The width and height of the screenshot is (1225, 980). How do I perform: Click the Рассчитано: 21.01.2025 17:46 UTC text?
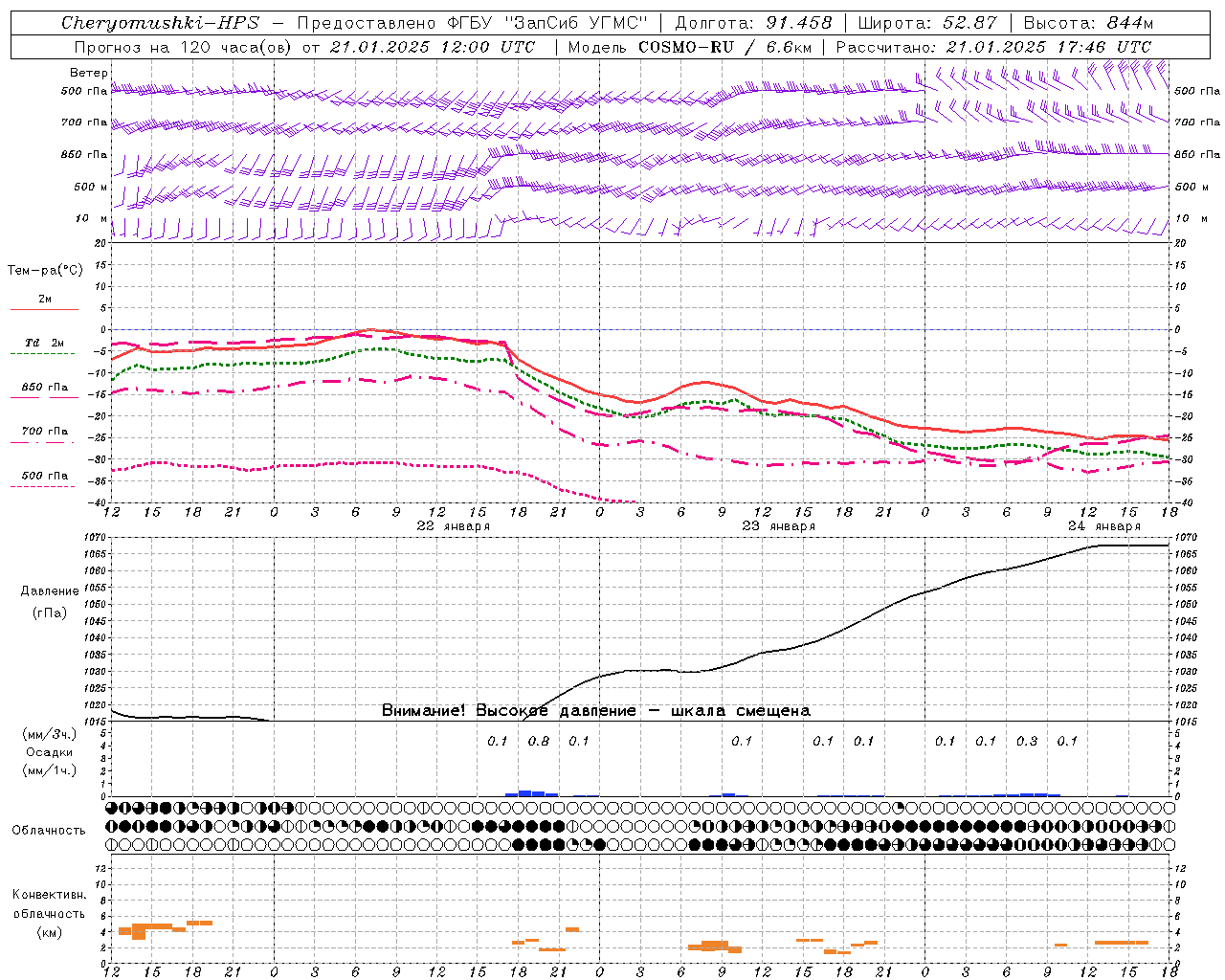993,46
